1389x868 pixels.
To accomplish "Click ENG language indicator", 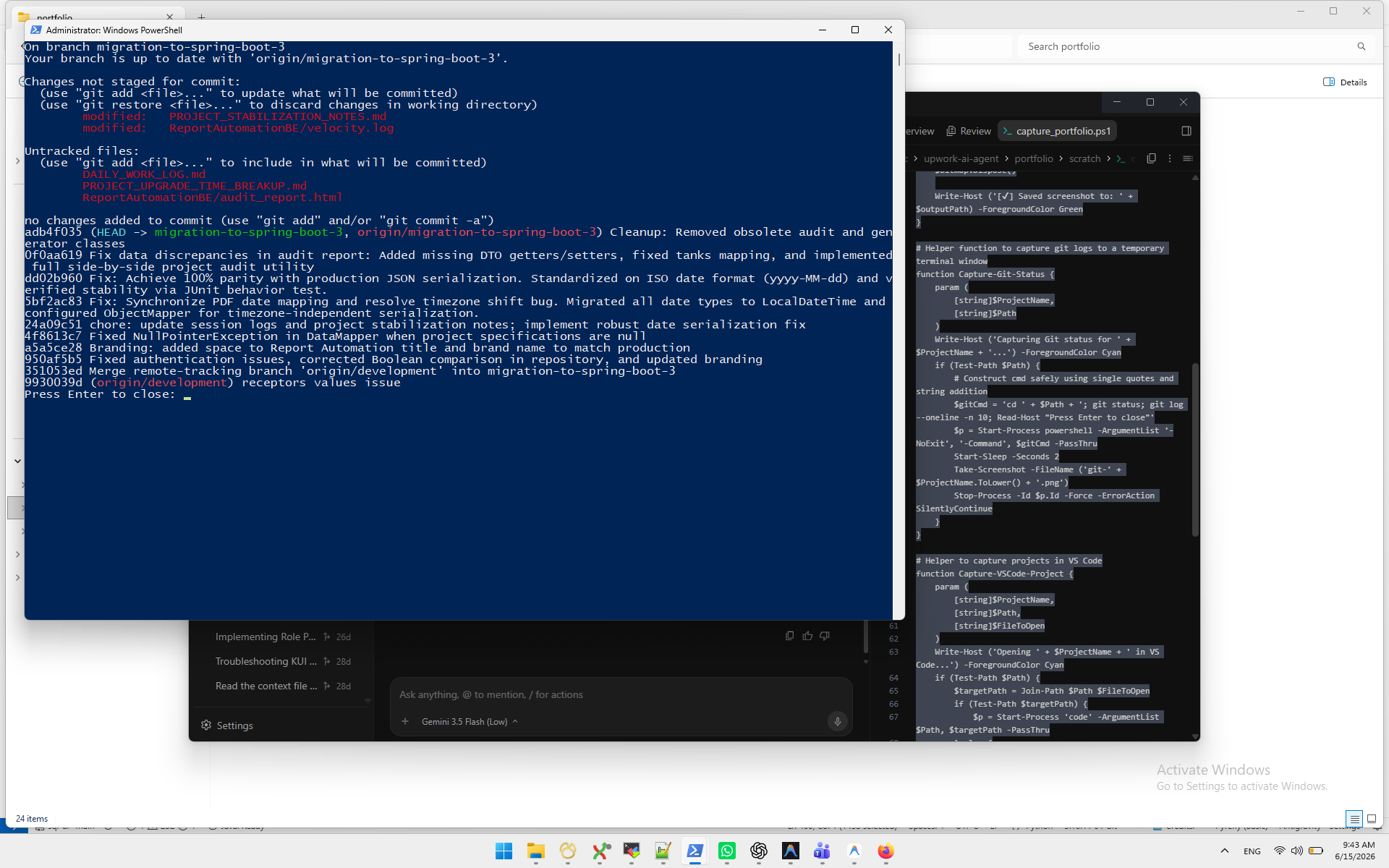I will (1252, 851).
